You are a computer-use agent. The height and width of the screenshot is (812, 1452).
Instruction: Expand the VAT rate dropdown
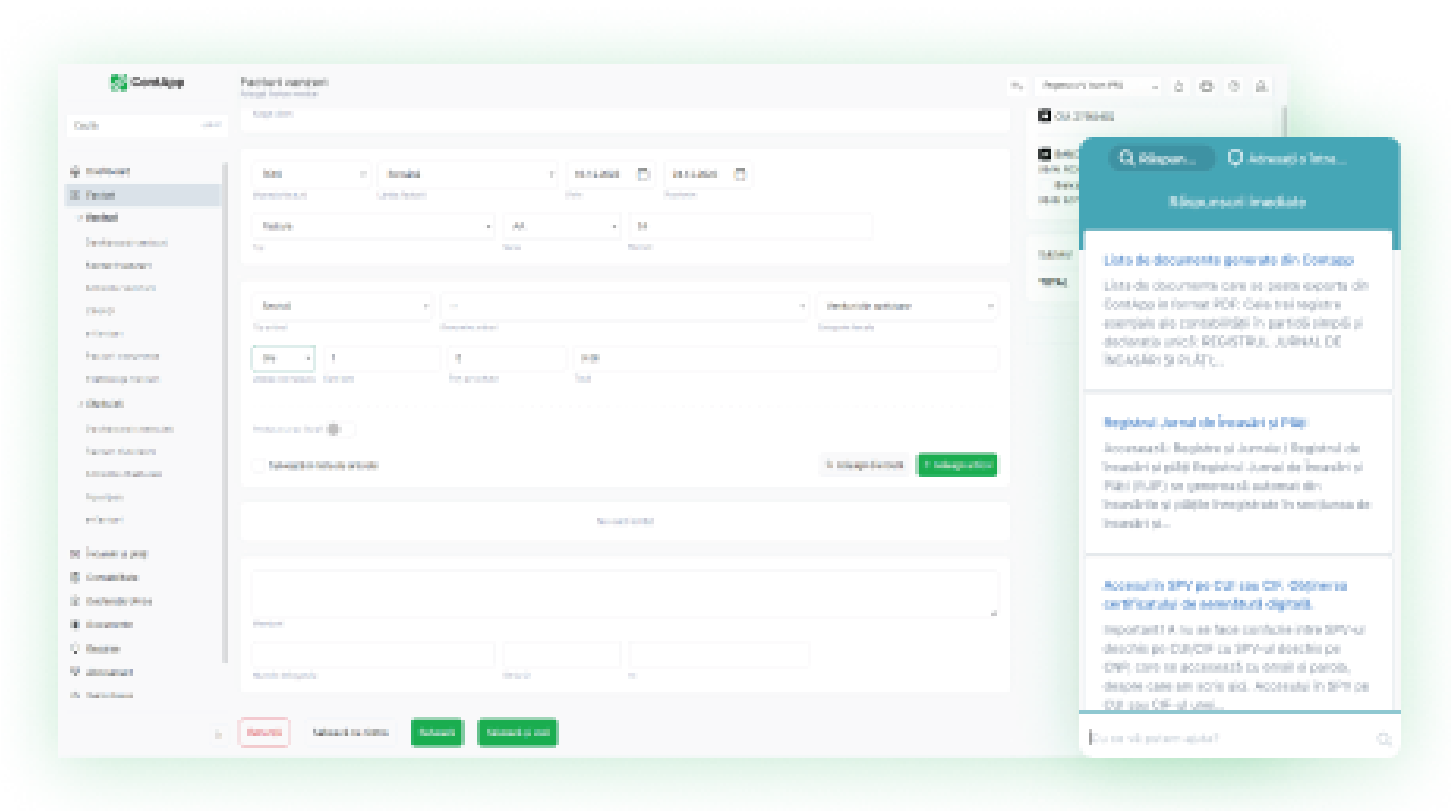(x=282, y=358)
